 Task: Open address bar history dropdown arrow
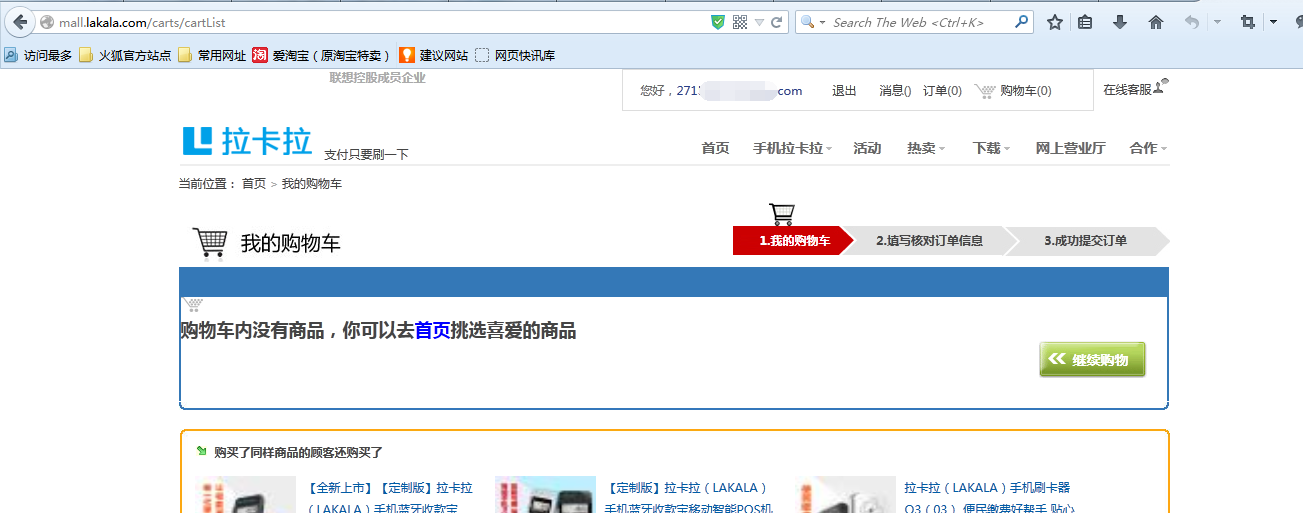(759, 22)
